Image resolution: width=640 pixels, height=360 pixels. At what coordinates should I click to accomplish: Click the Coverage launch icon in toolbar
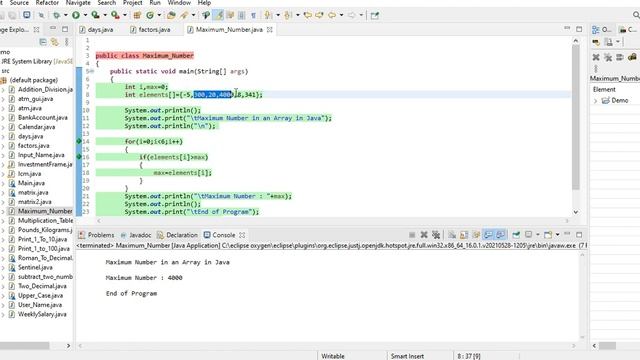95,15
